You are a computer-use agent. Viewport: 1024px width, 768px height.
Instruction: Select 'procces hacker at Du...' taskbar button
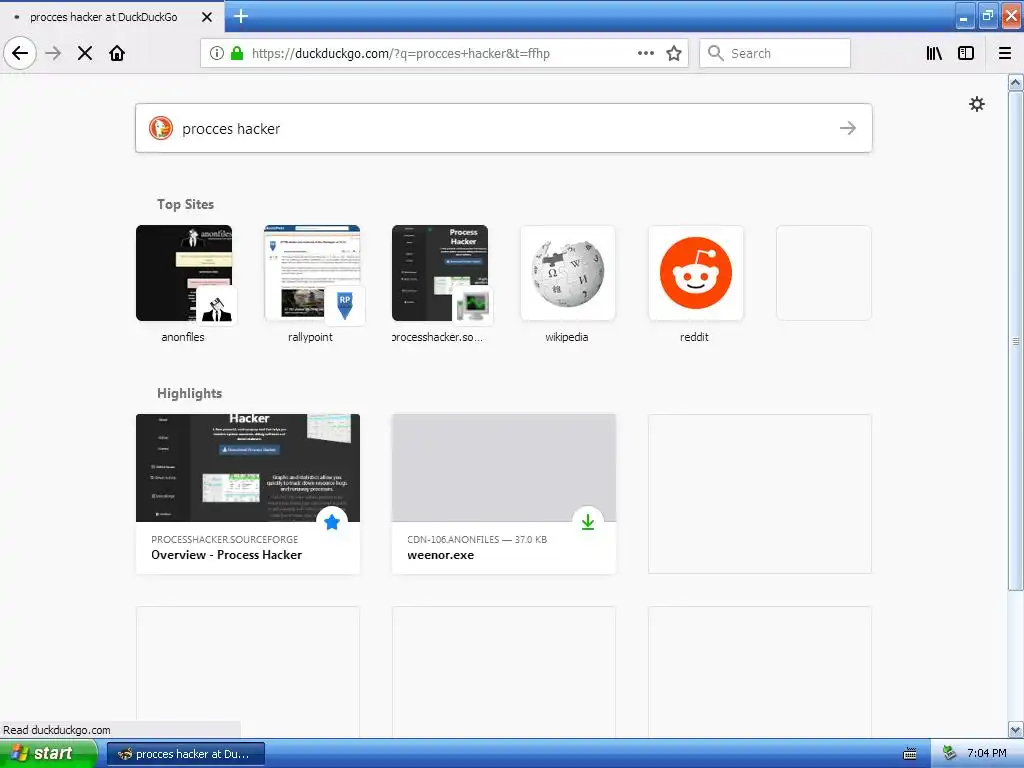pos(185,754)
